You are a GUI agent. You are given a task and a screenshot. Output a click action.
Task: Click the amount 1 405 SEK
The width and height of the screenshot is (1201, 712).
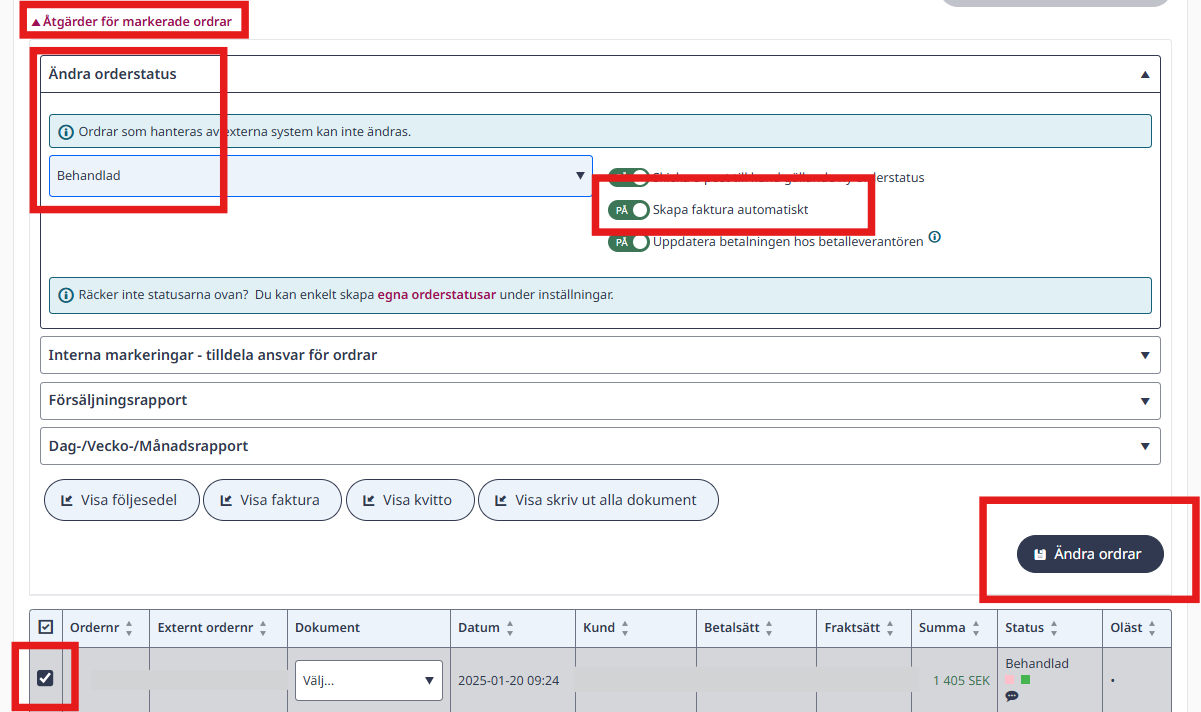961,680
